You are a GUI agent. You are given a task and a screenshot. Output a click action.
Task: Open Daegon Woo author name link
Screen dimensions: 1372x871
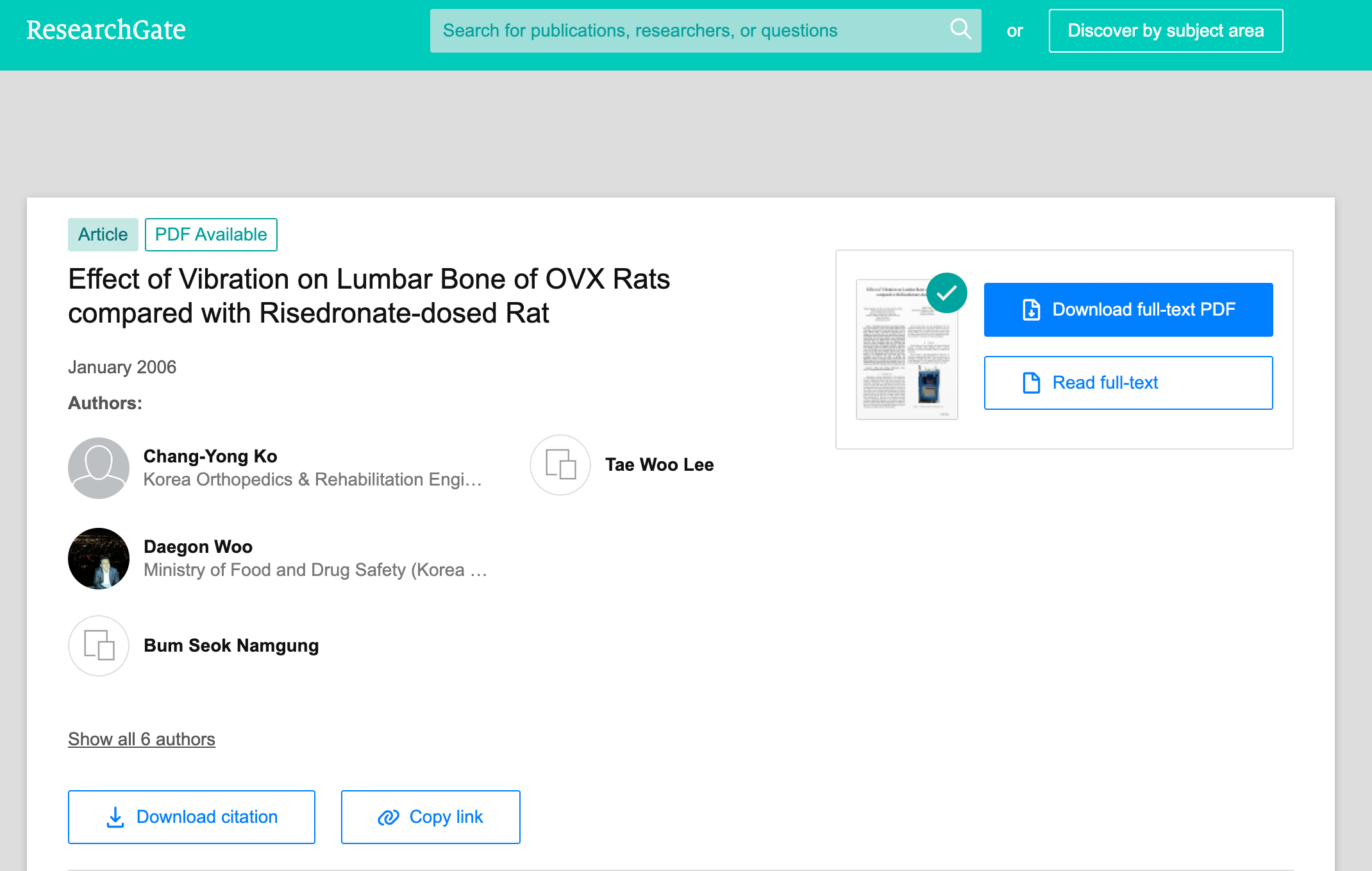tap(197, 546)
